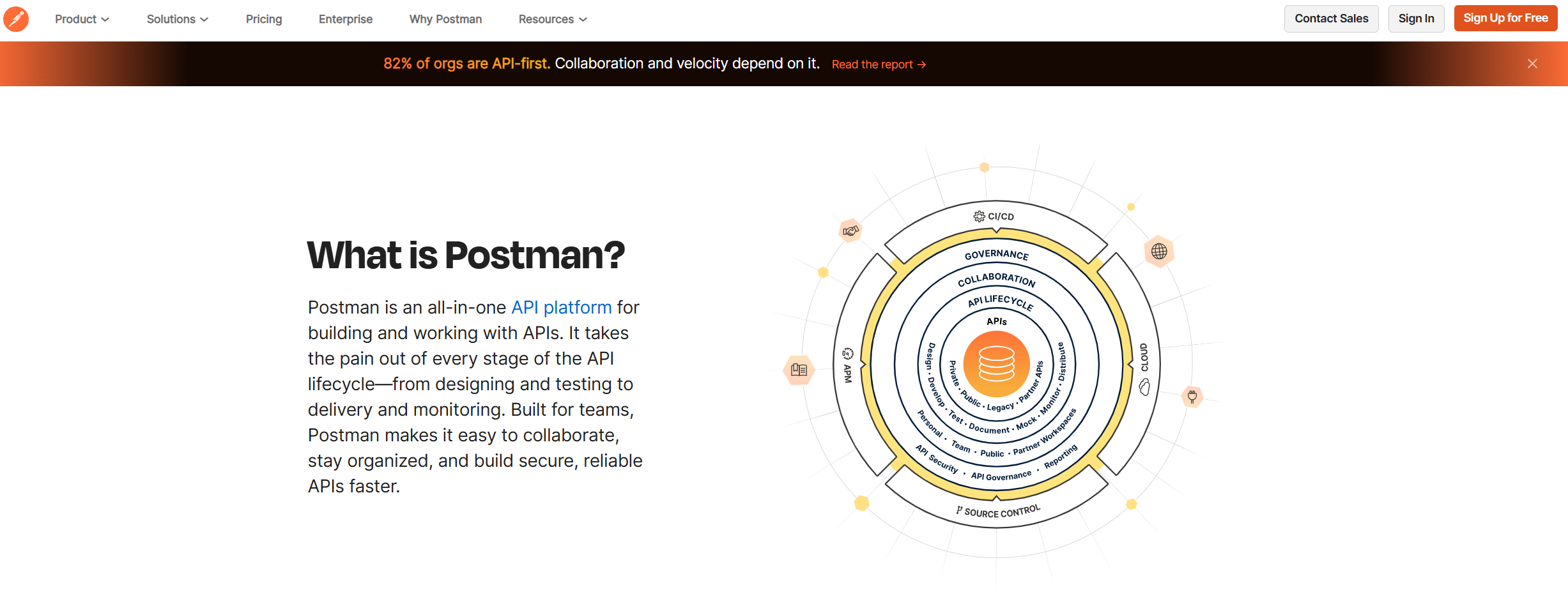Go to the Pricing page
Screen dimensions: 1568x615
pyautogui.click(x=264, y=19)
